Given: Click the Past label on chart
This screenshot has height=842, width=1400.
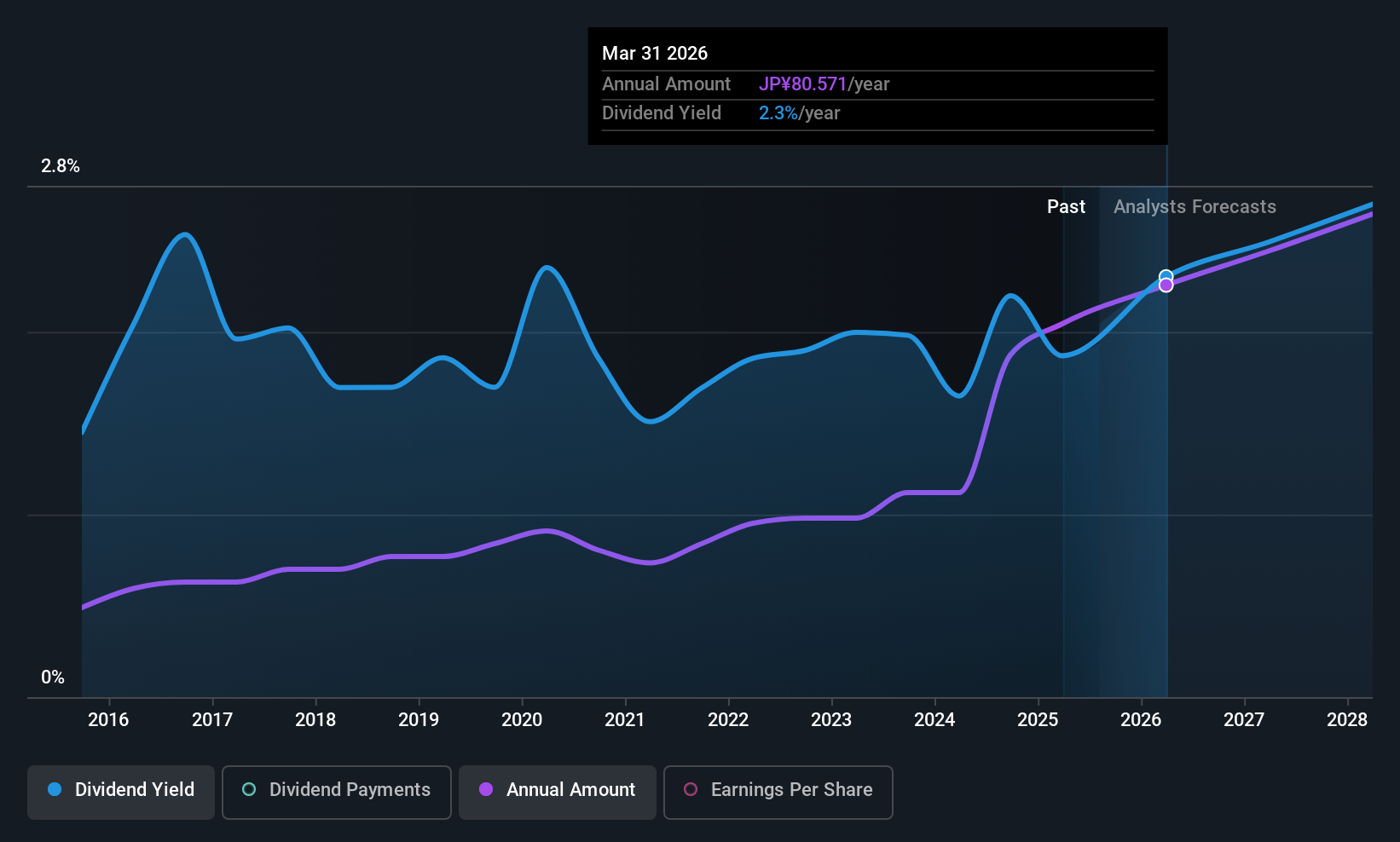Looking at the screenshot, I should point(1066,207).
